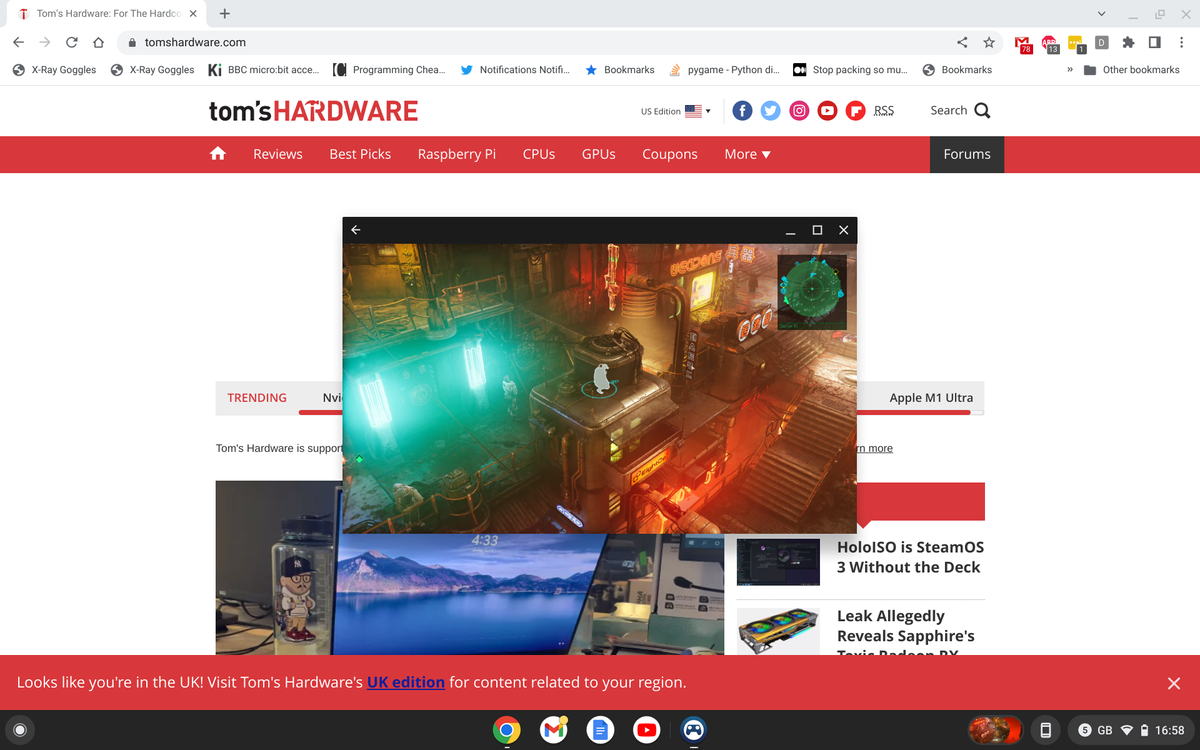The height and width of the screenshot is (750, 1200).
Task: Open the CPUs nav item
Action: click(x=539, y=154)
